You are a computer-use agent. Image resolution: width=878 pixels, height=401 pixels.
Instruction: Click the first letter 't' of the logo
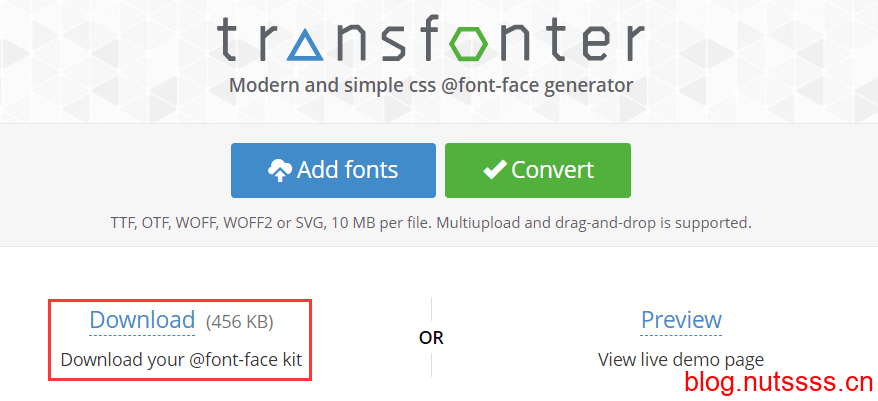[x=229, y=40]
